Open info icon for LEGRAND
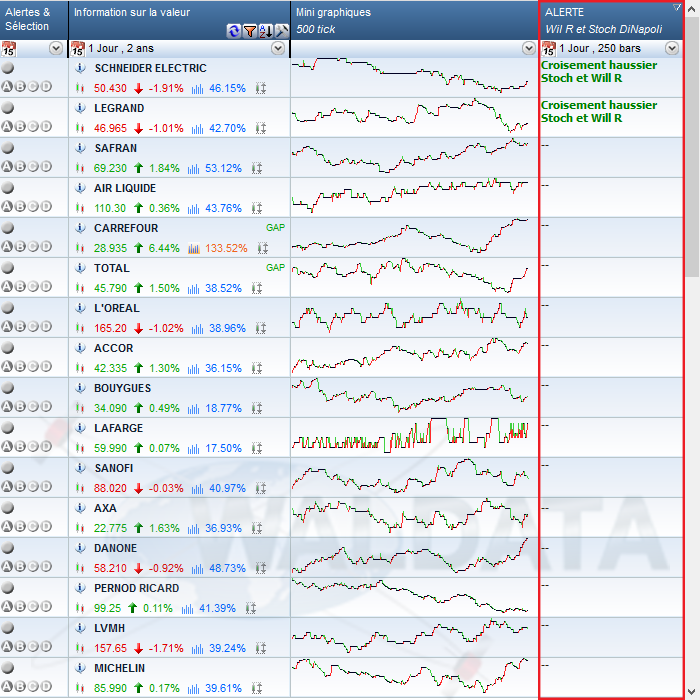The height and width of the screenshot is (700, 700). pyautogui.click(x=80, y=108)
